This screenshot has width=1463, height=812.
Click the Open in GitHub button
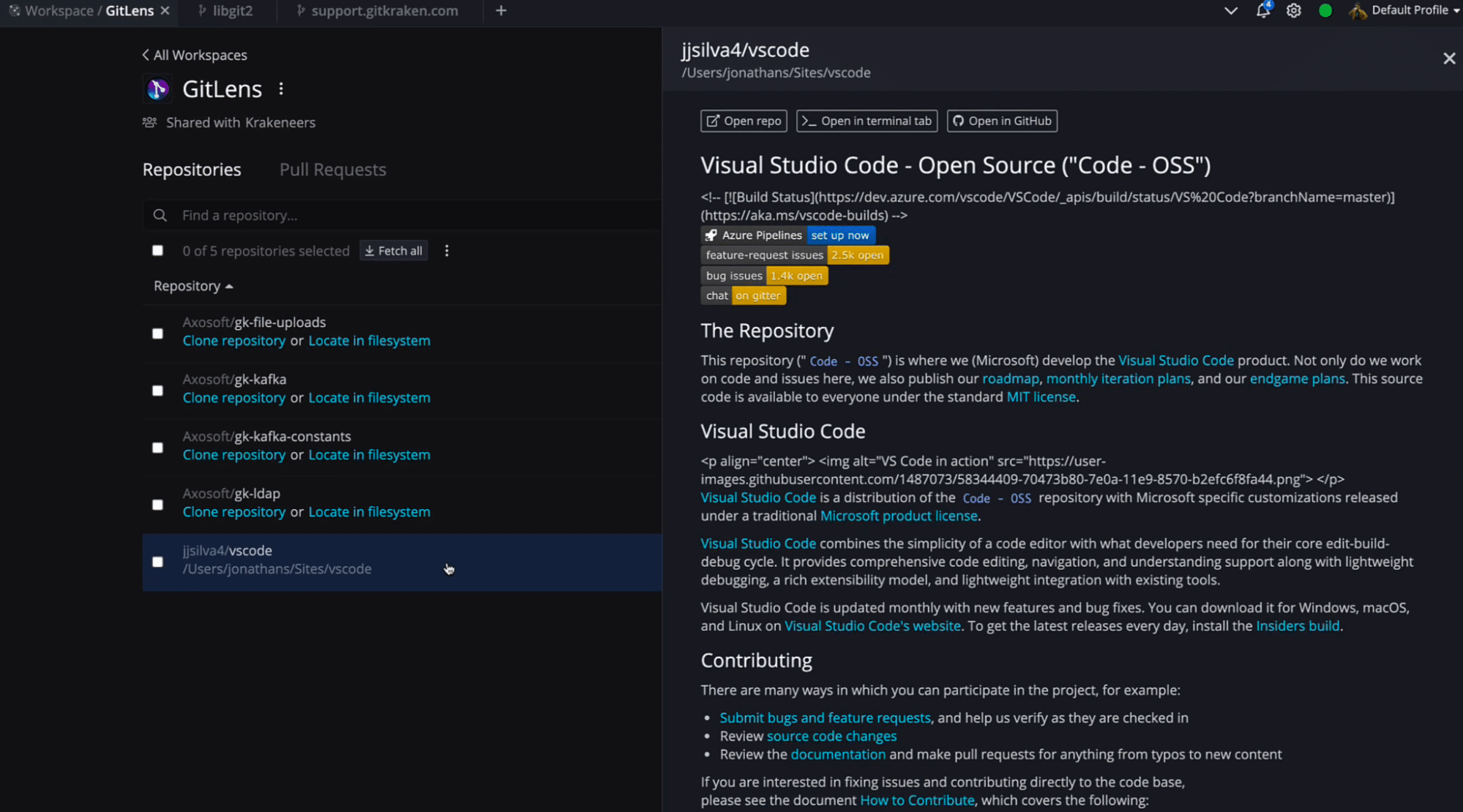pyautogui.click(x=1002, y=121)
